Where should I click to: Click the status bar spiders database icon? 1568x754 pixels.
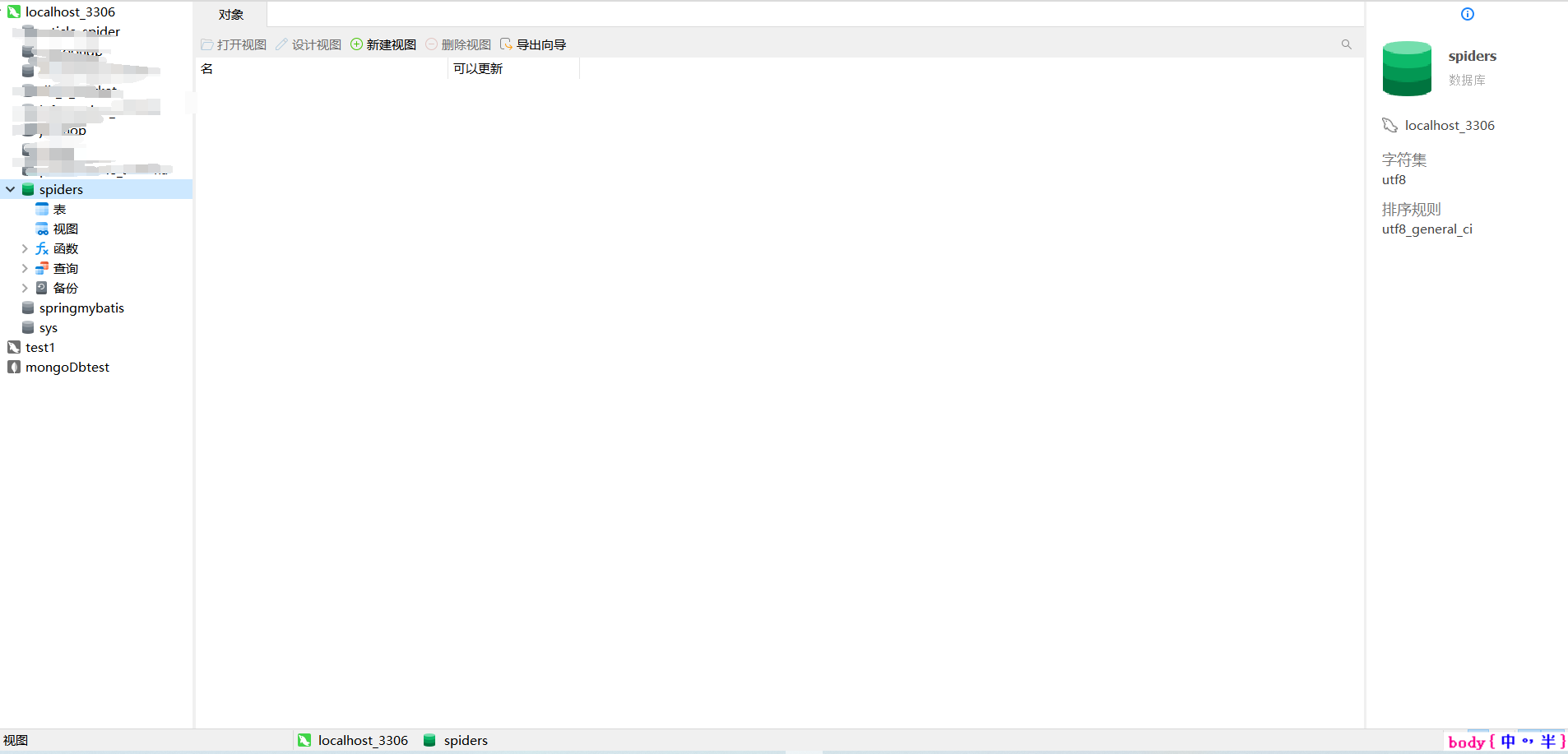coord(429,740)
